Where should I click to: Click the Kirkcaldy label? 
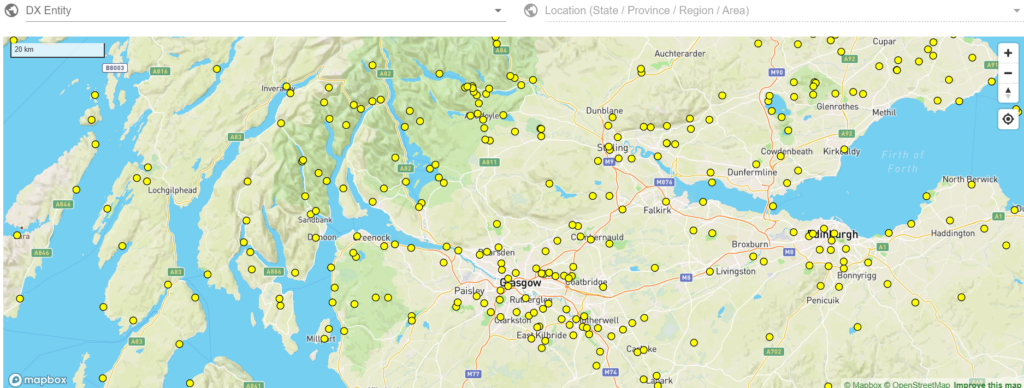[842, 151]
